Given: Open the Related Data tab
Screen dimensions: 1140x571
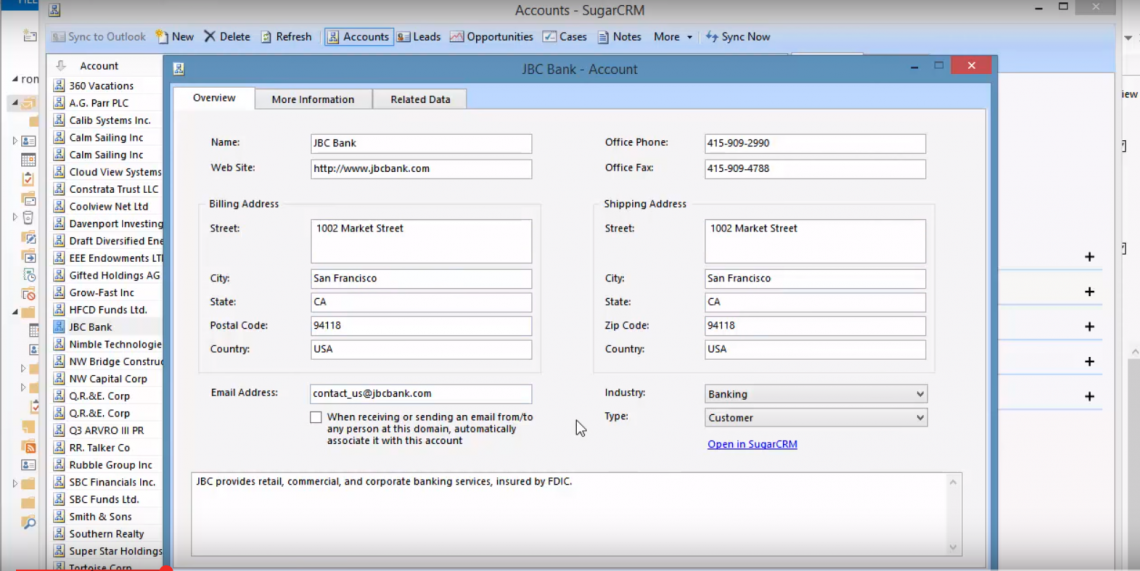Looking at the screenshot, I should tap(420, 99).
